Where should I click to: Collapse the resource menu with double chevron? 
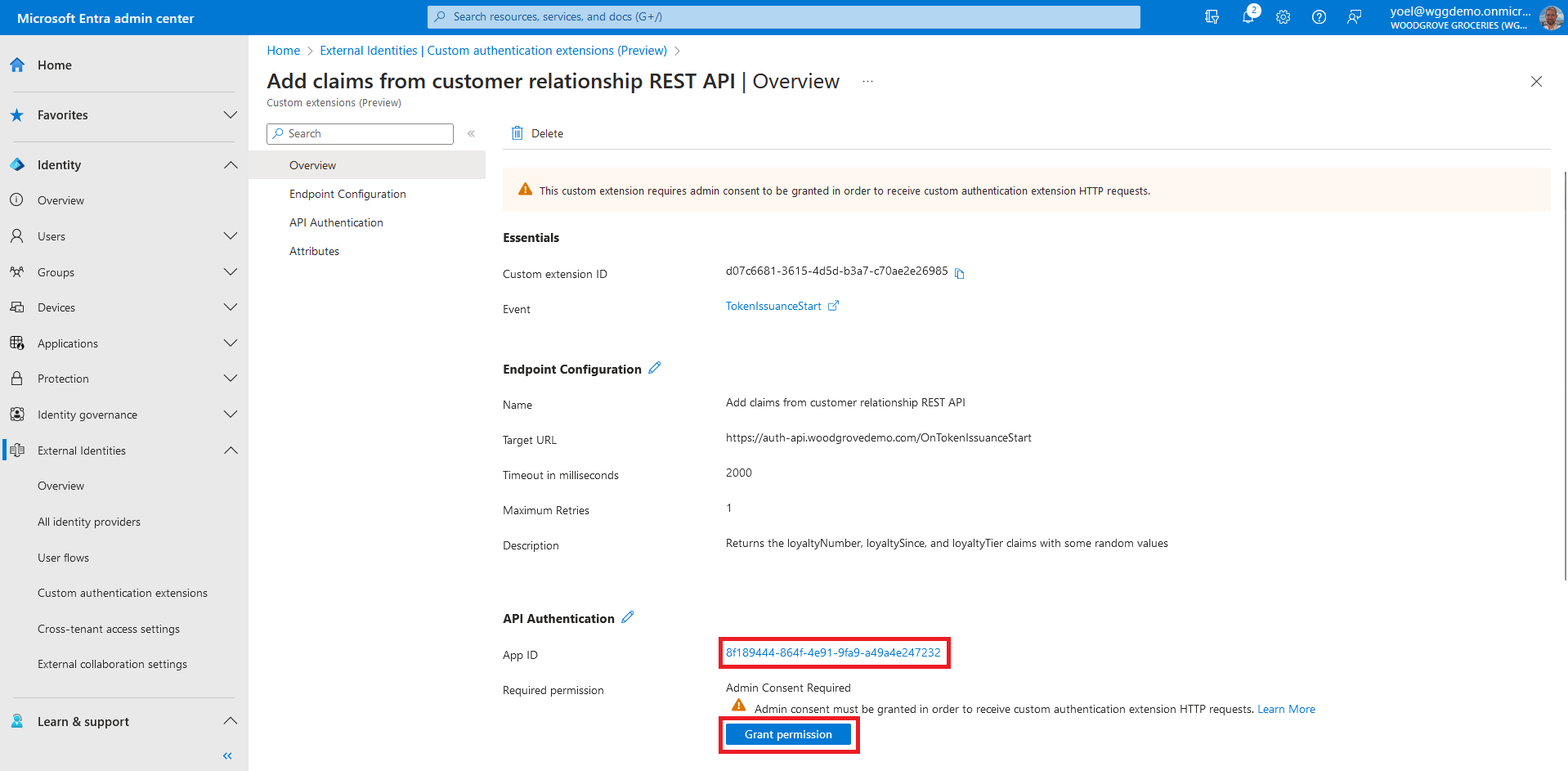471,134
